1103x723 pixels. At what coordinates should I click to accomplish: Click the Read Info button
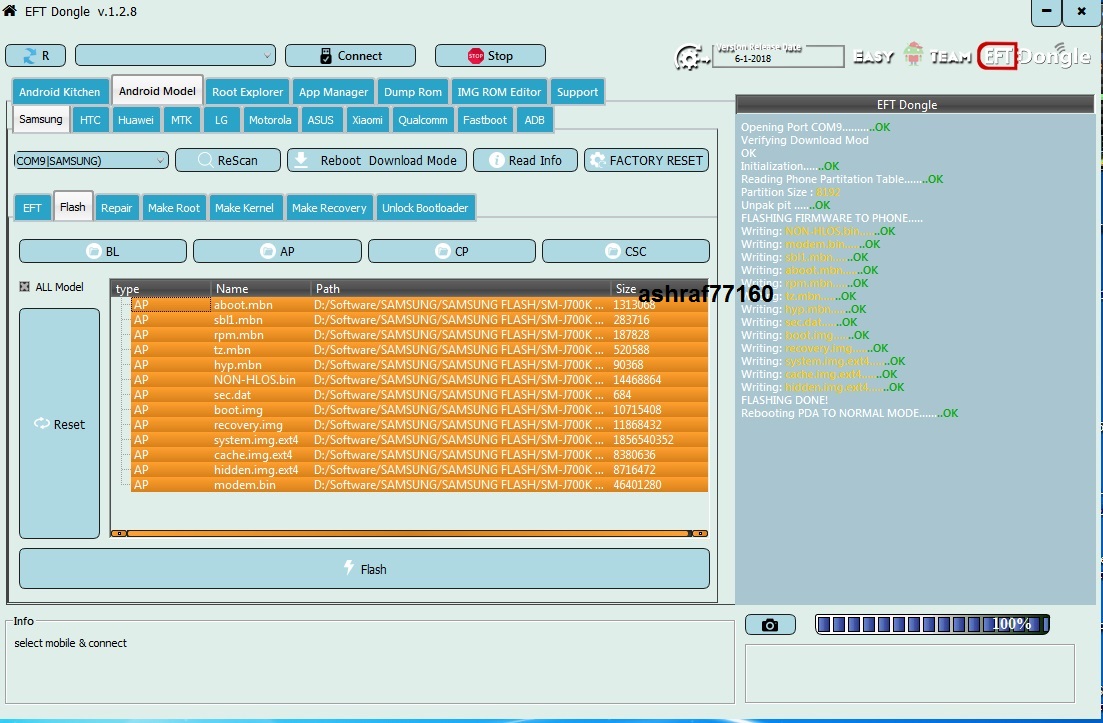click(x=525, y=160)
